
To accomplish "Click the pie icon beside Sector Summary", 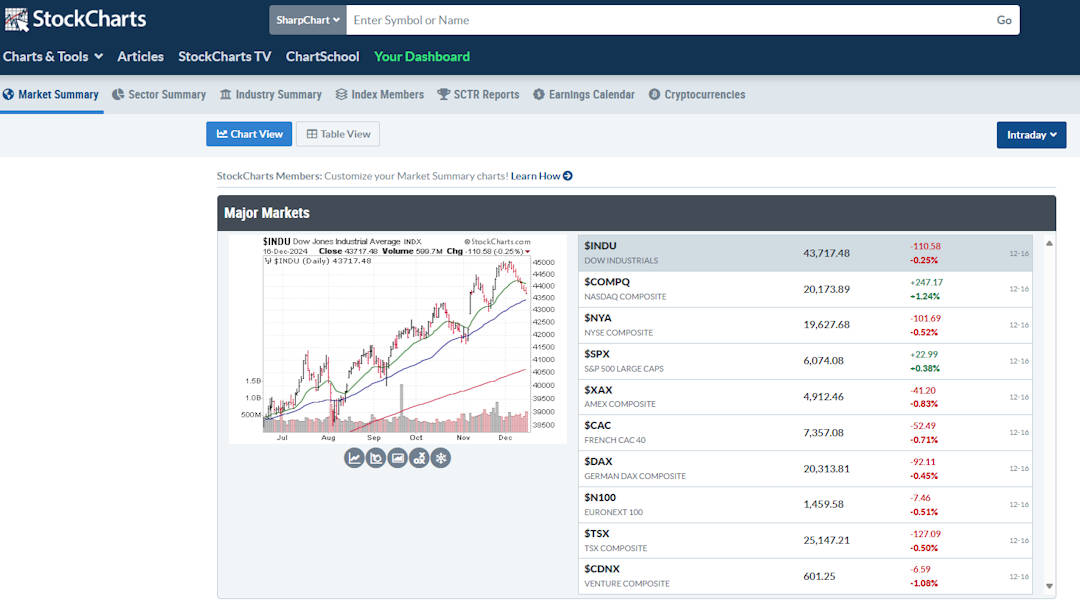I will (118, 94).
